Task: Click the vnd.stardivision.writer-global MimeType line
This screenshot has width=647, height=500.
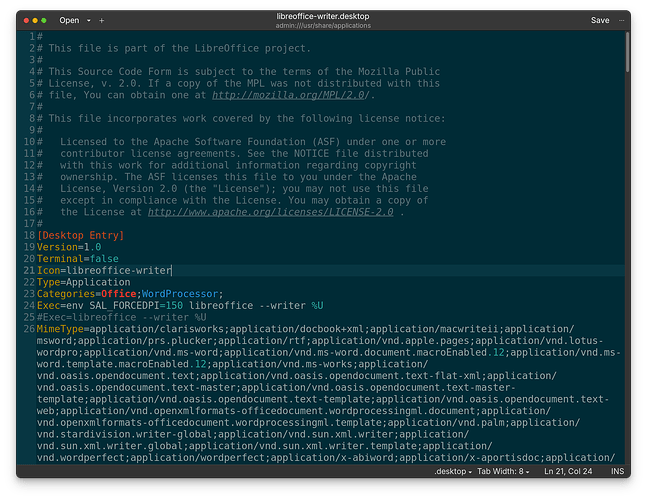Action: click(x=253, y=434)
